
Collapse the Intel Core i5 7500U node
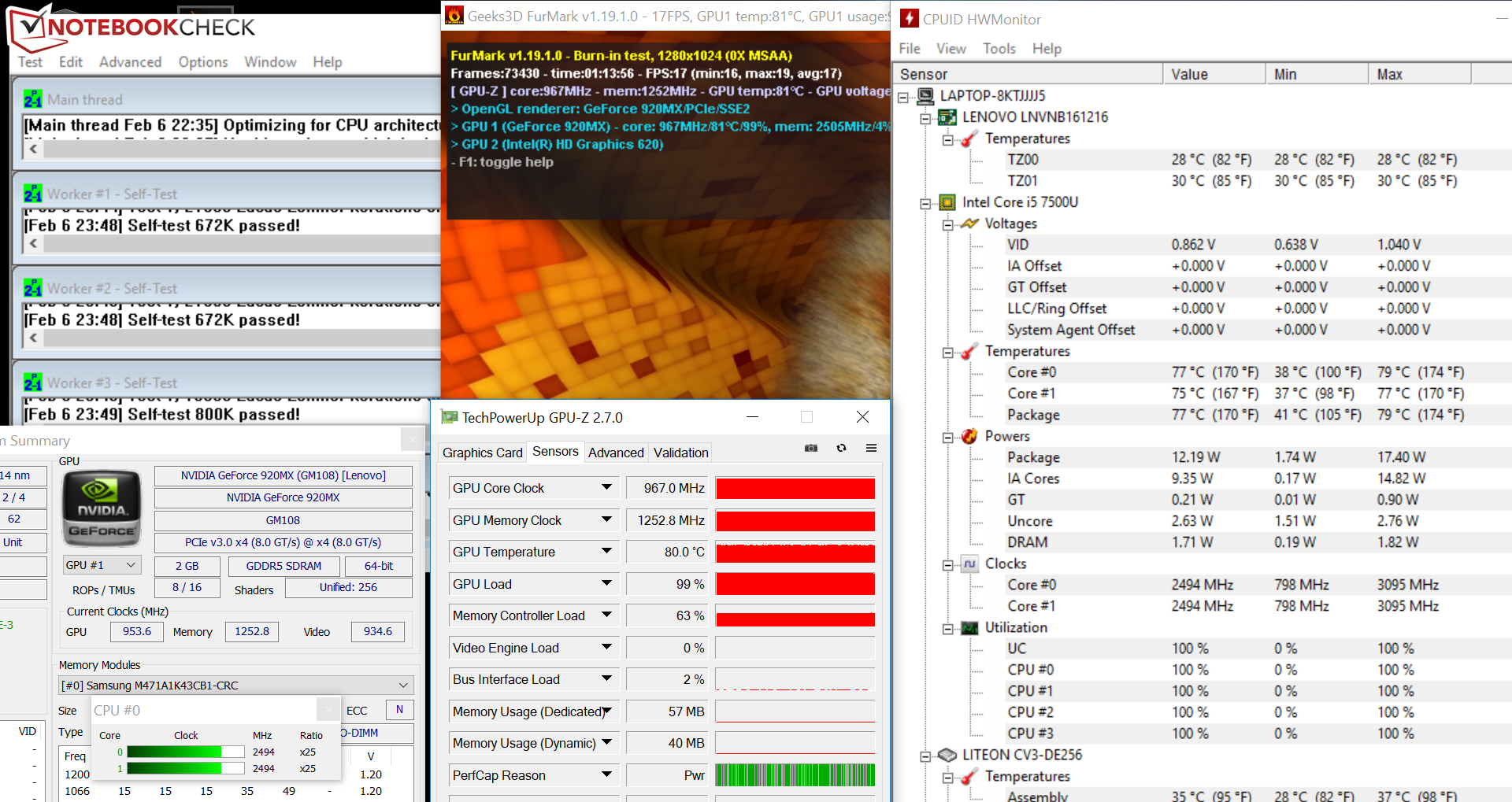[x=925, y=203]
